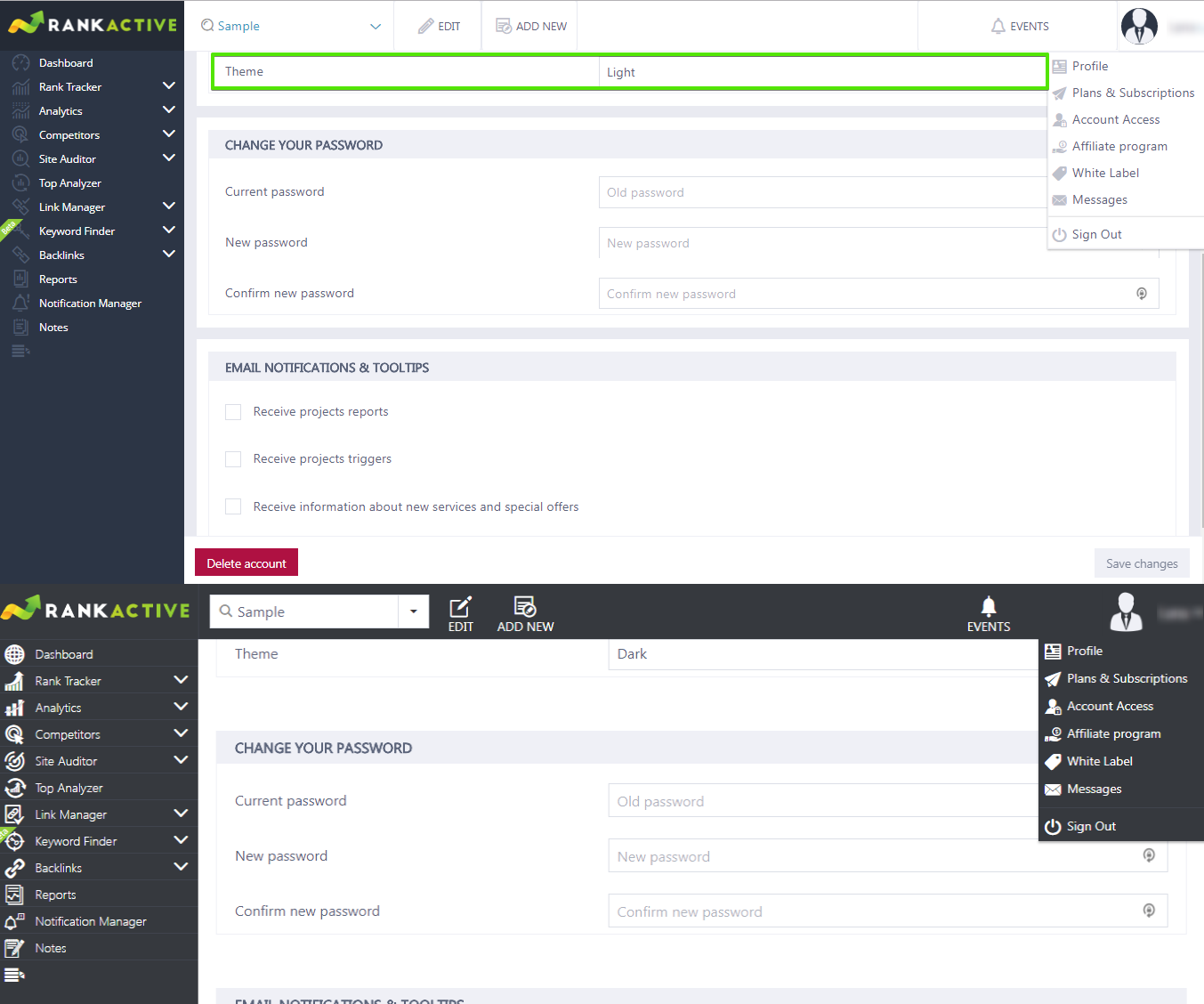Click EDIT button in the light-theme toolbar
This screenshot has width=1204, height=1004.
click(x=440, y=26)
